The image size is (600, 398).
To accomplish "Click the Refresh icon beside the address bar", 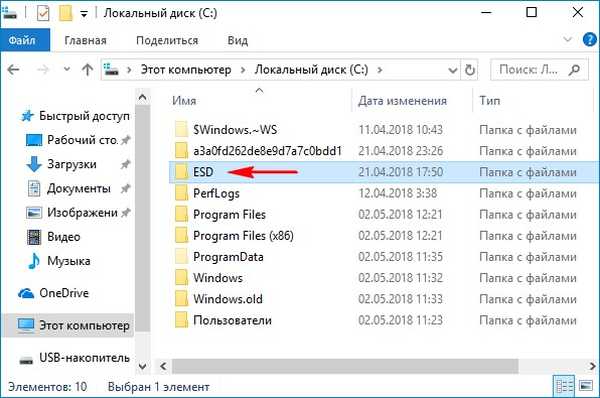I will (x=470, y=70).
